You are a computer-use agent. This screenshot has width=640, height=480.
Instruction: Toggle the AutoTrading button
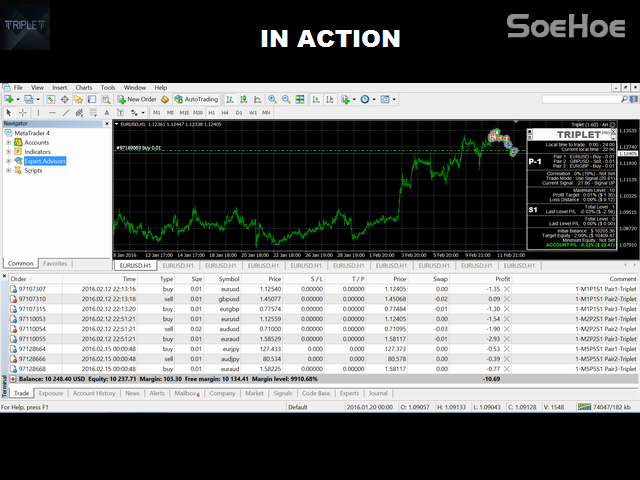tap(195, 100)
